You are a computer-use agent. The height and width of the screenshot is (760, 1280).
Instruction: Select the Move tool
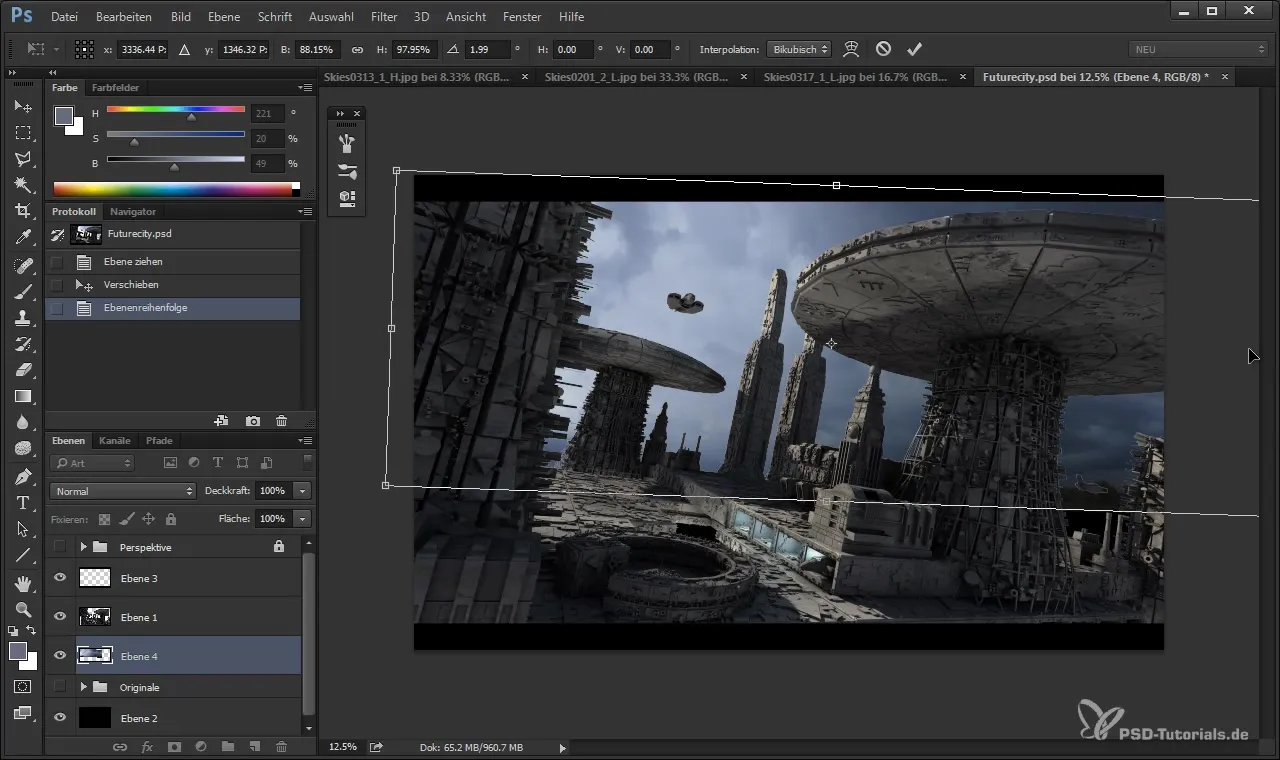23,106
